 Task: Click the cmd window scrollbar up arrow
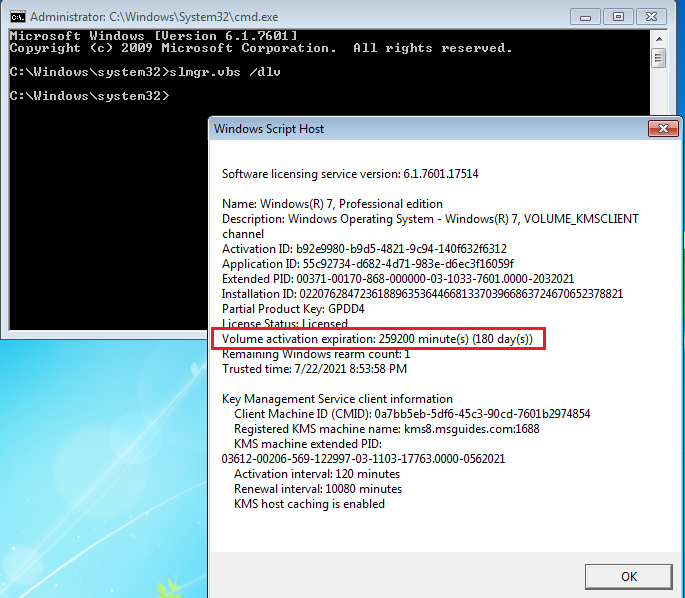(659, 39)
